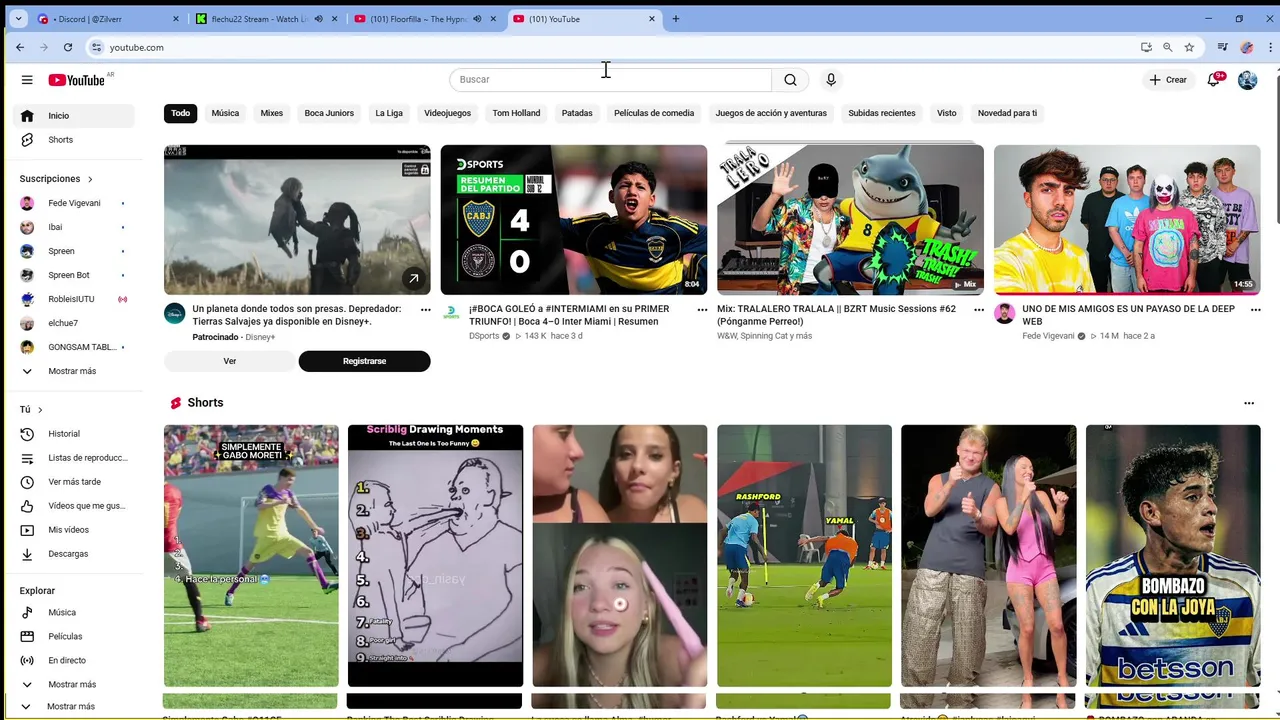This screenshot has height=720, width=1280.
Task: Select the Subidas recientes chip
Action: [x=882, y=113]
